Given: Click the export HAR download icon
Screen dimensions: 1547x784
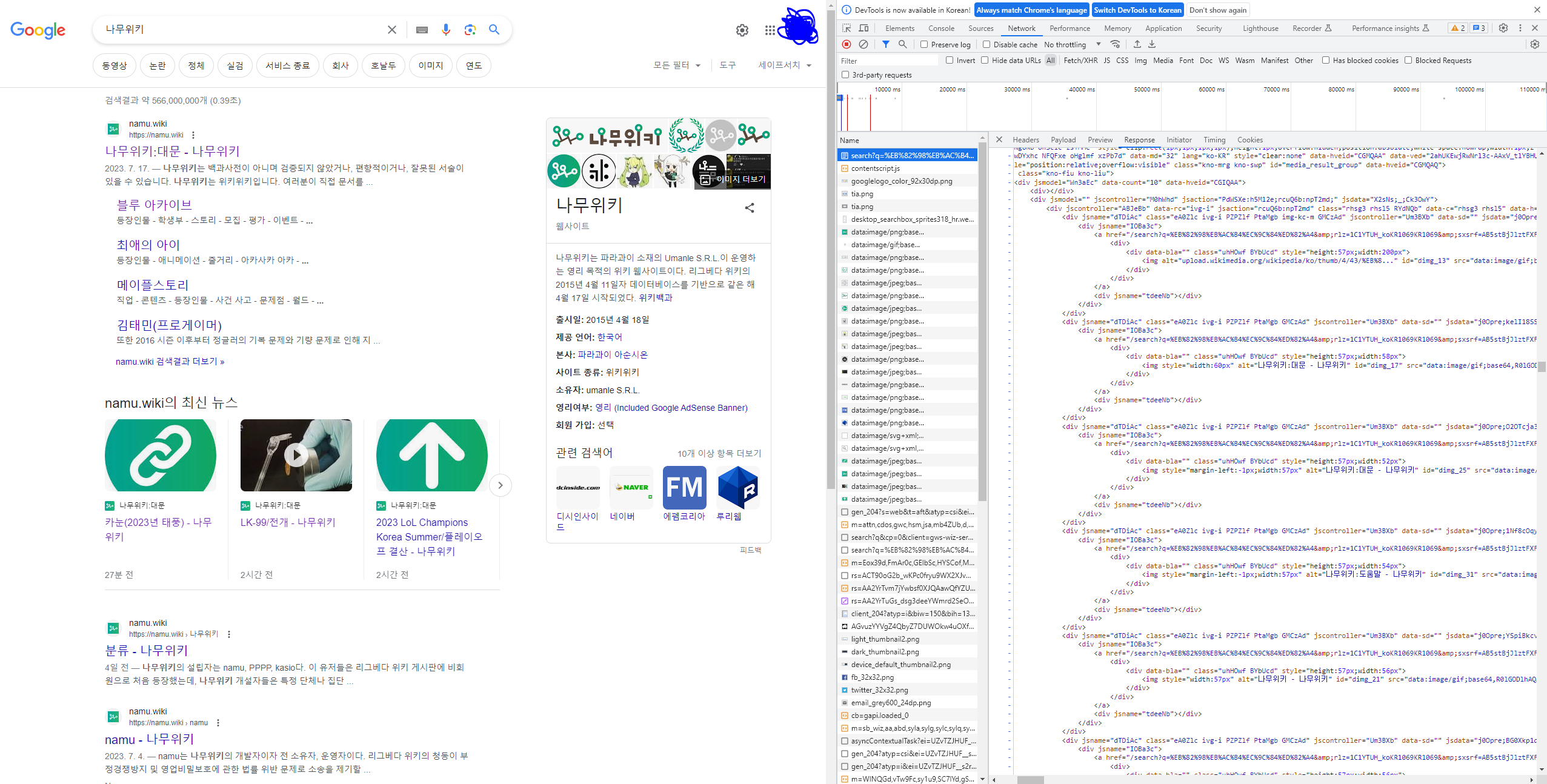Looking at the screenshot, I should click(x=1152, y=44).
